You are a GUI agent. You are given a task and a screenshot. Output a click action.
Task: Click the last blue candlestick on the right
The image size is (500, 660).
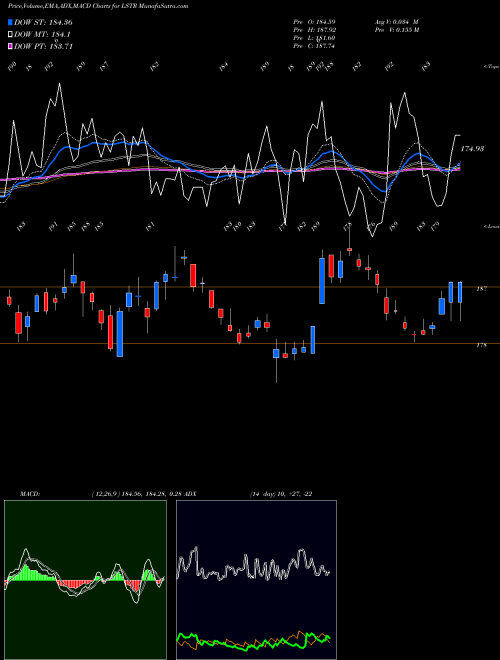[460, 292]
